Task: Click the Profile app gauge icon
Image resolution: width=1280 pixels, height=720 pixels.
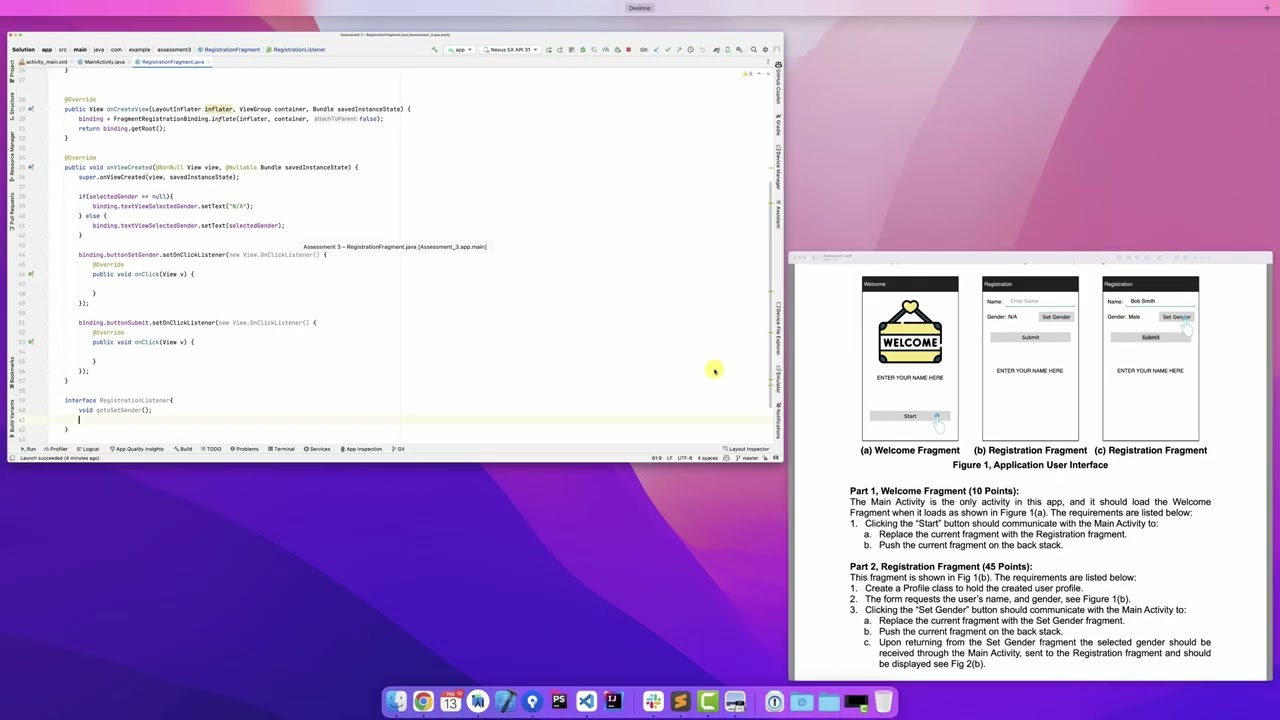Action: pyautogui.click(x=606, y=49)
